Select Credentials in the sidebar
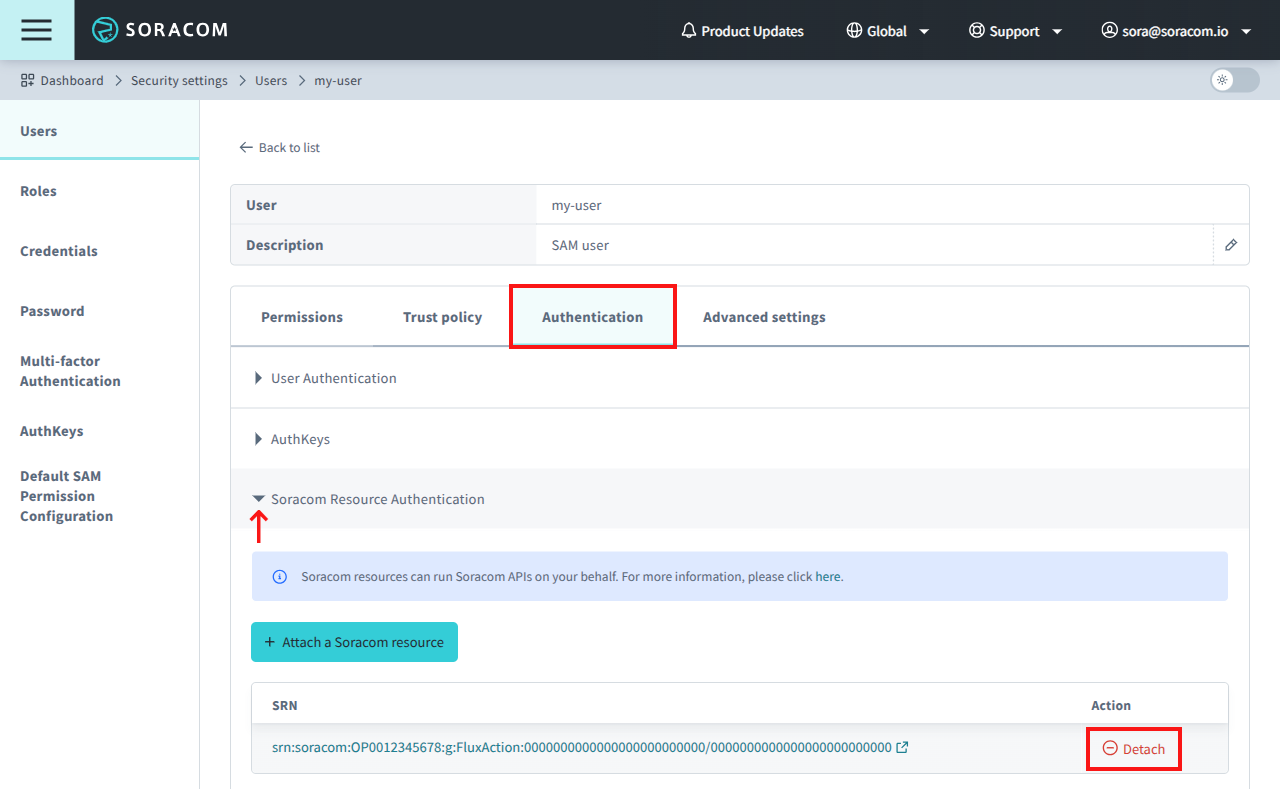This screenshot has width=1280, height=789. click(x=58, y=251)
